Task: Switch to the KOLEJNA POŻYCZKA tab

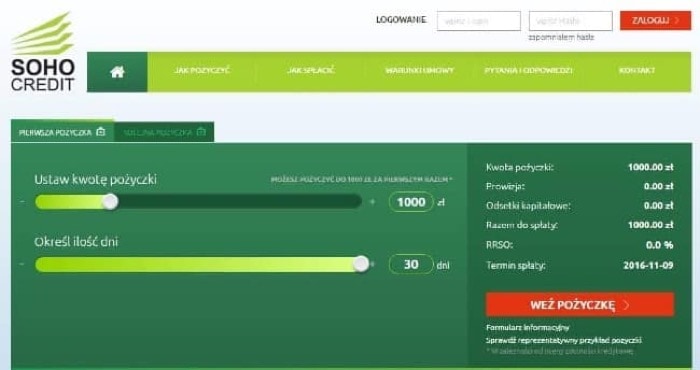Action: (164, 132)
